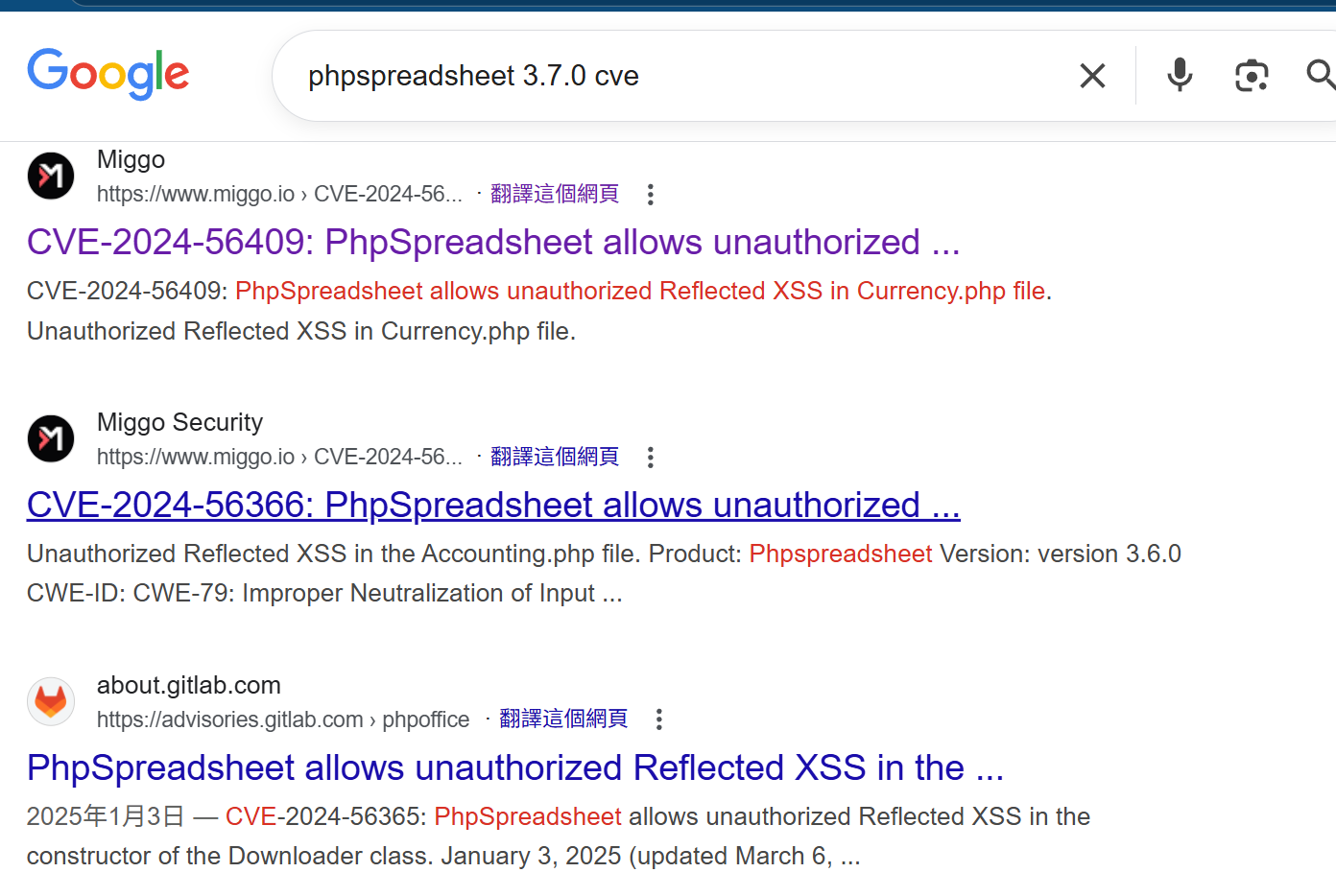The image size is (1336, 896).
Task: Click the GitLab fox favicon
Action: (x=51, y=701)
